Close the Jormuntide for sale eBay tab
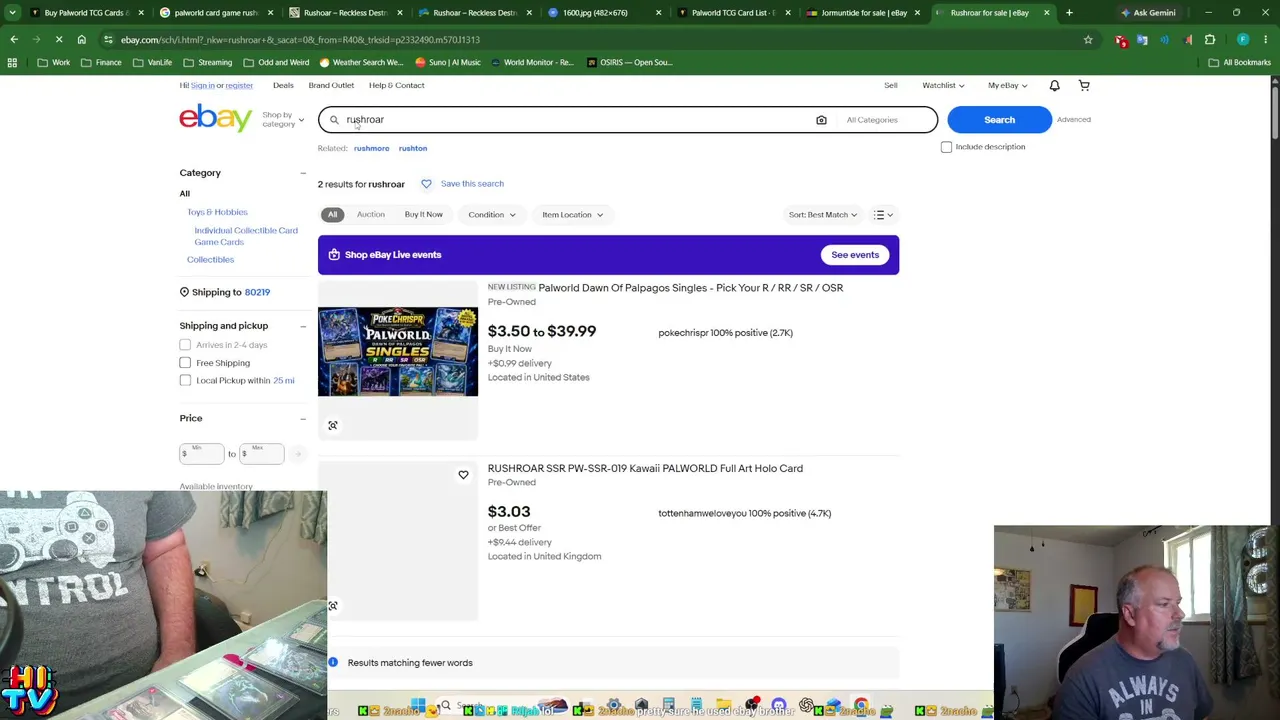 [917, 13]
